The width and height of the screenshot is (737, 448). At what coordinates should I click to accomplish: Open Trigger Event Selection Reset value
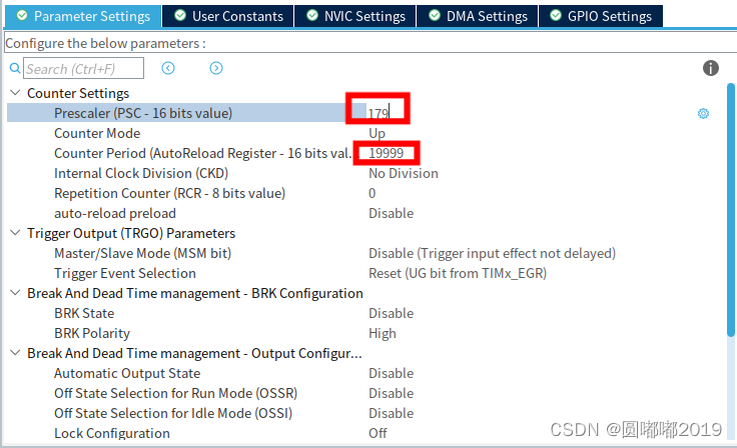[x=457, y=274]
